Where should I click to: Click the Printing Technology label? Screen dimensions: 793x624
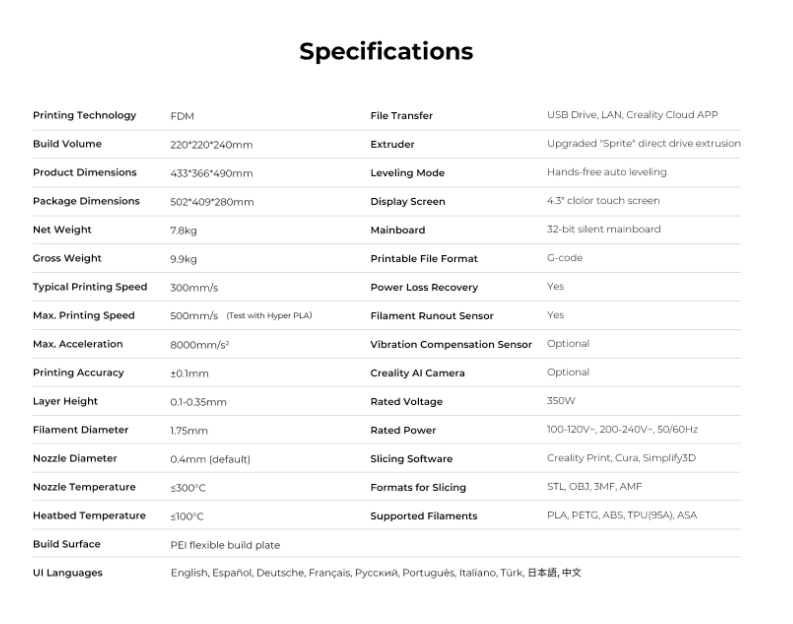(x=84, y=115)
